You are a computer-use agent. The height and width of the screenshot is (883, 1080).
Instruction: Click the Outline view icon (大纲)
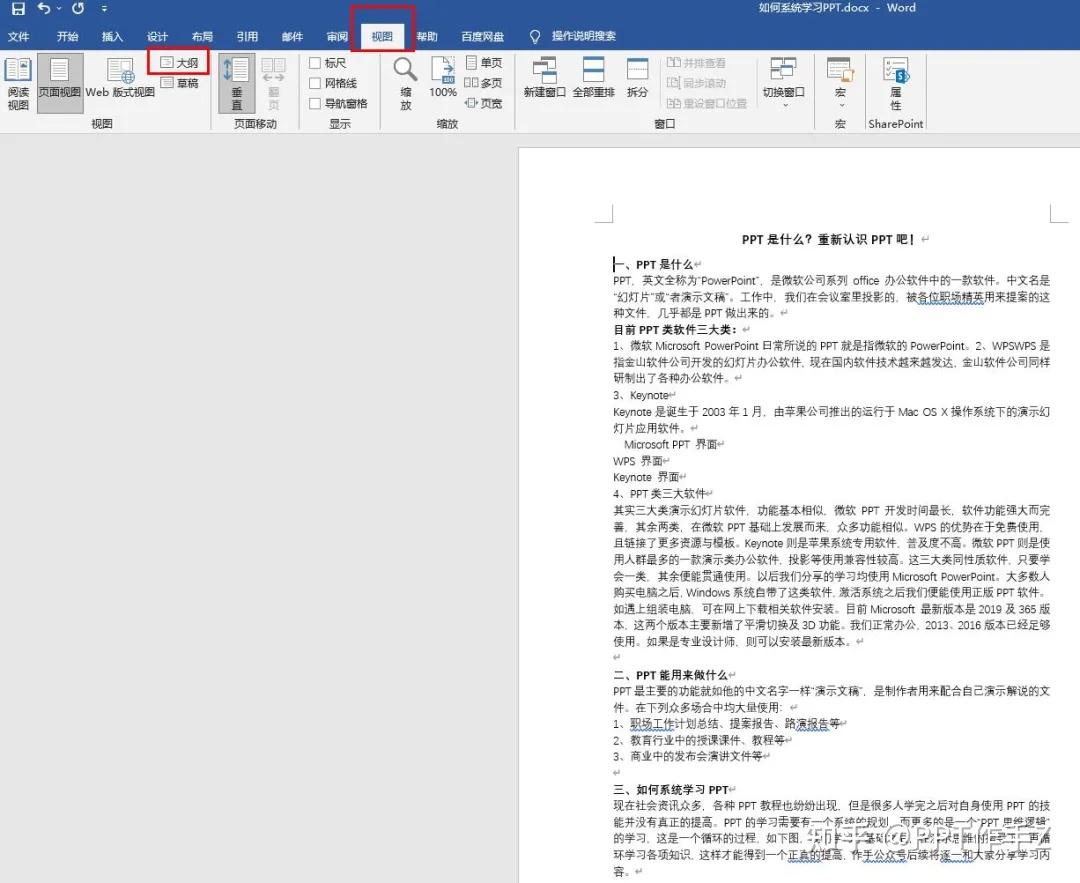click(x=178, y=61)
